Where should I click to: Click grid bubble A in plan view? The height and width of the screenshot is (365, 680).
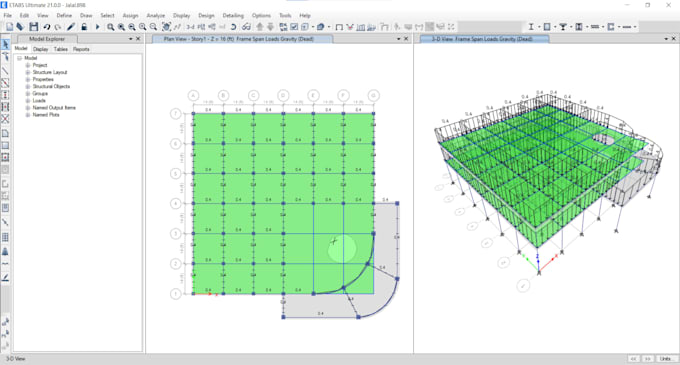pyautogui.click(x=193, y=95)
